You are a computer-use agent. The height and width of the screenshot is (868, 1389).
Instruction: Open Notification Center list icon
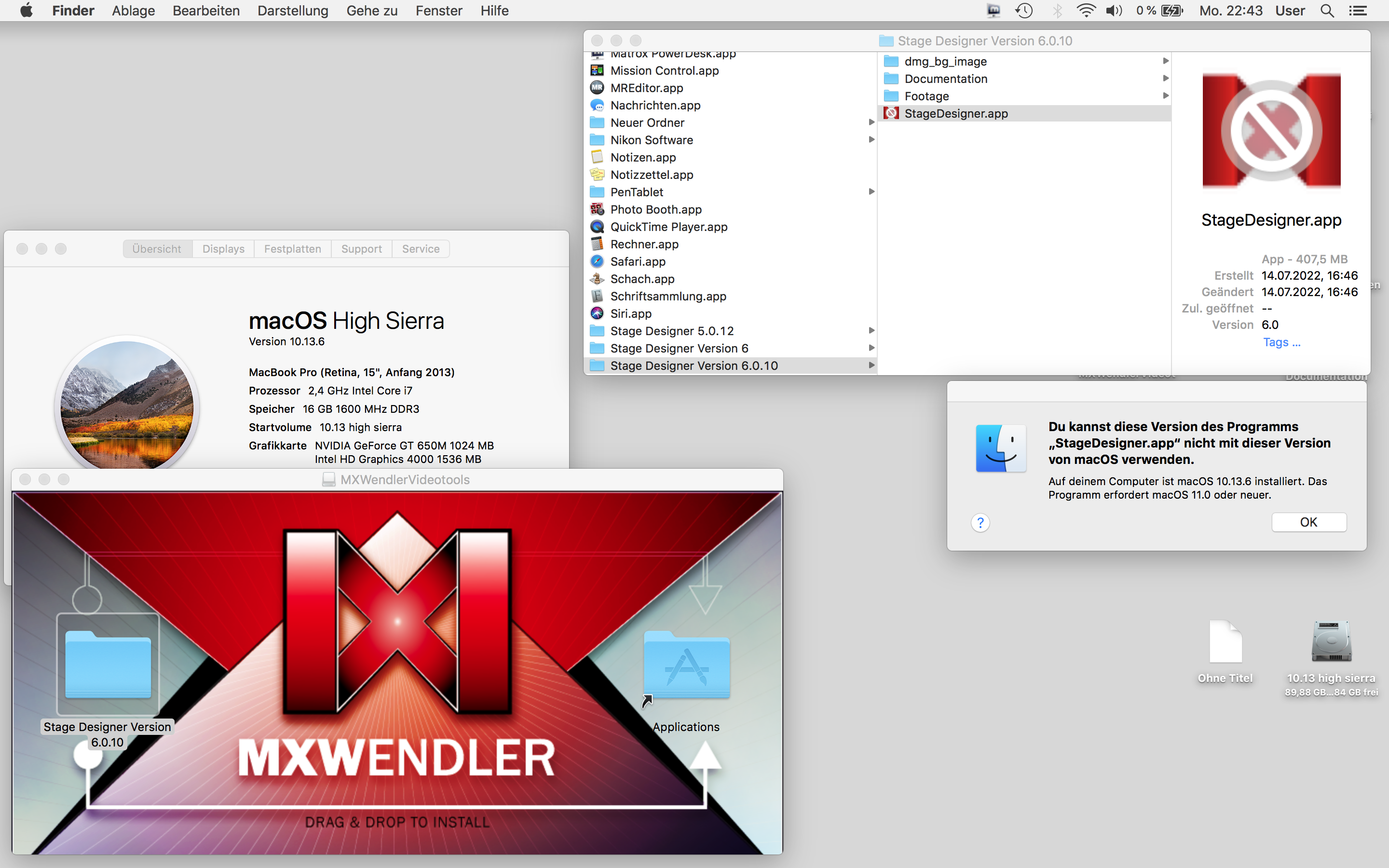pyautogui.click(x=1358, y=10)
